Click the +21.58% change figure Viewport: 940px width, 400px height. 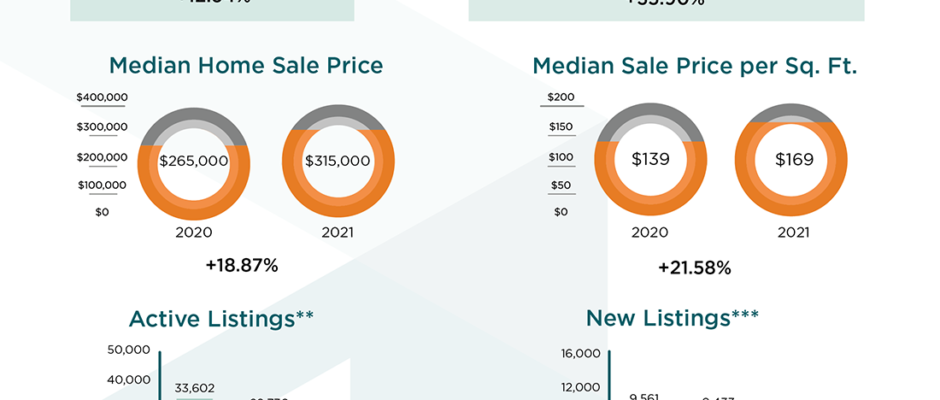[x=695, y=268]
